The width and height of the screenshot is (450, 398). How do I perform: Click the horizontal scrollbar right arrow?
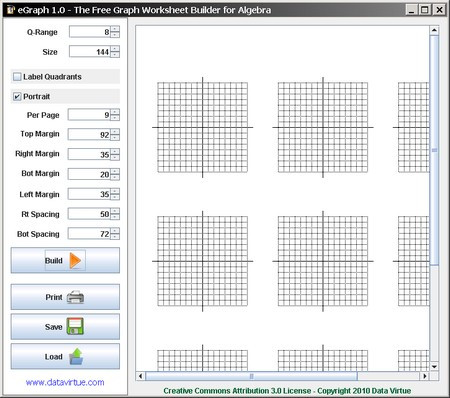point(424,376)
